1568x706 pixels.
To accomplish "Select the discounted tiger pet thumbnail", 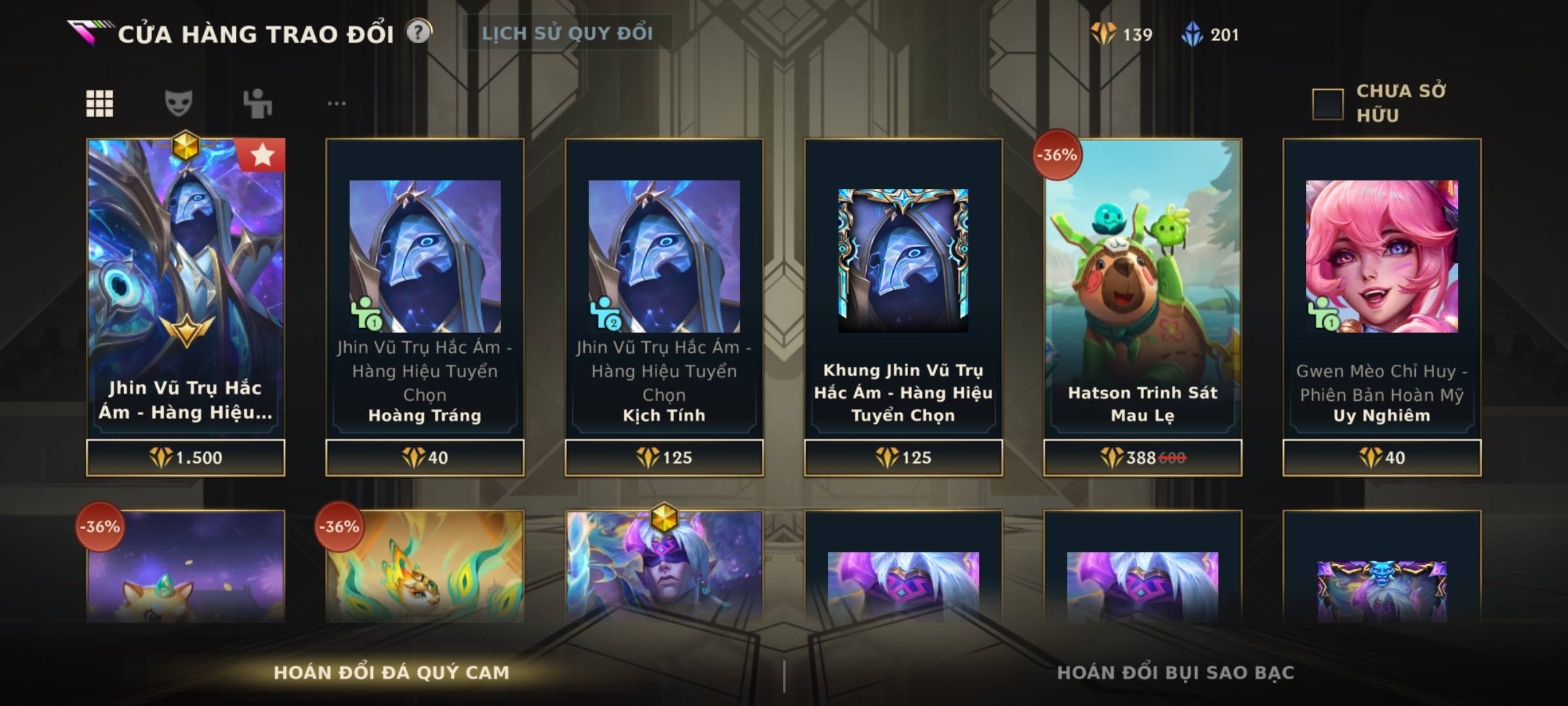I will click(425, 567).
